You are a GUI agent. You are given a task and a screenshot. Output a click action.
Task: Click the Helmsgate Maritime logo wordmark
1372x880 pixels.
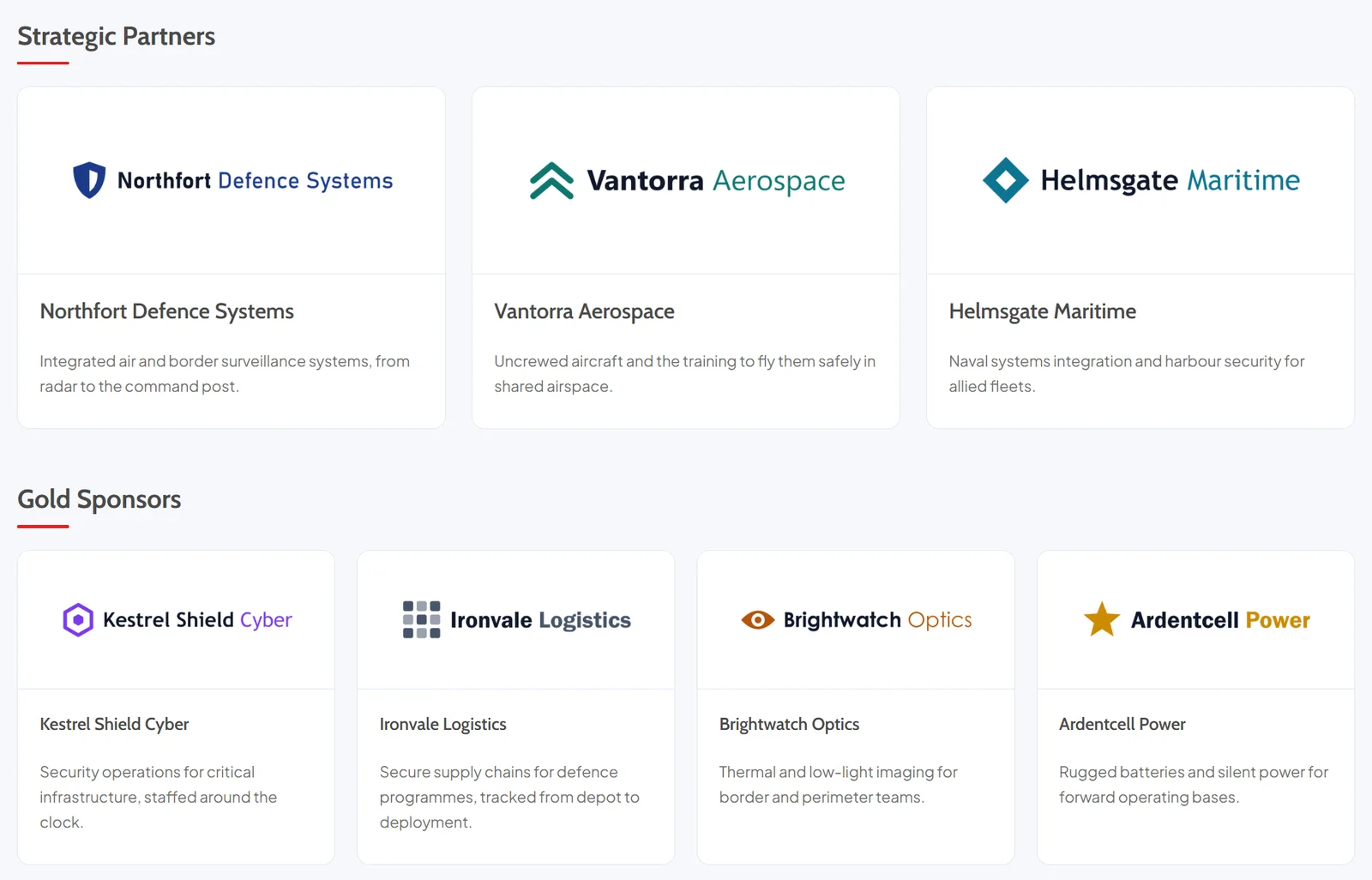point(1170,180)
